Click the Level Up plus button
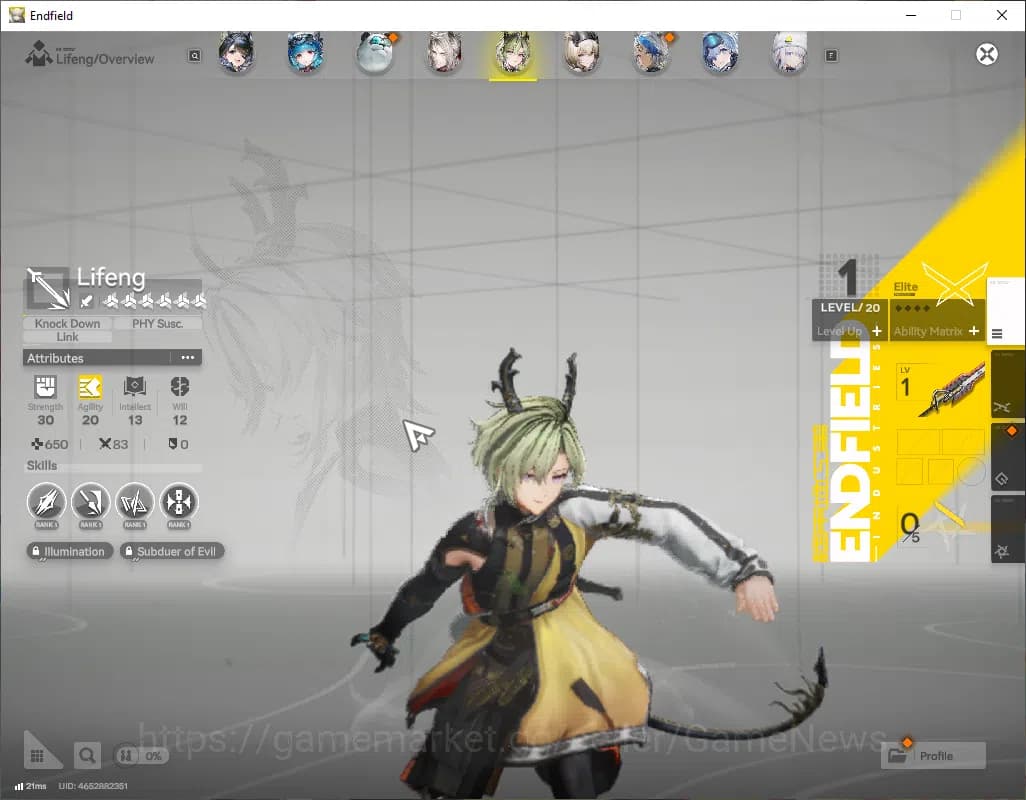Image resolution: width=1026 pixels, height=800 pixels. point(877,331)
